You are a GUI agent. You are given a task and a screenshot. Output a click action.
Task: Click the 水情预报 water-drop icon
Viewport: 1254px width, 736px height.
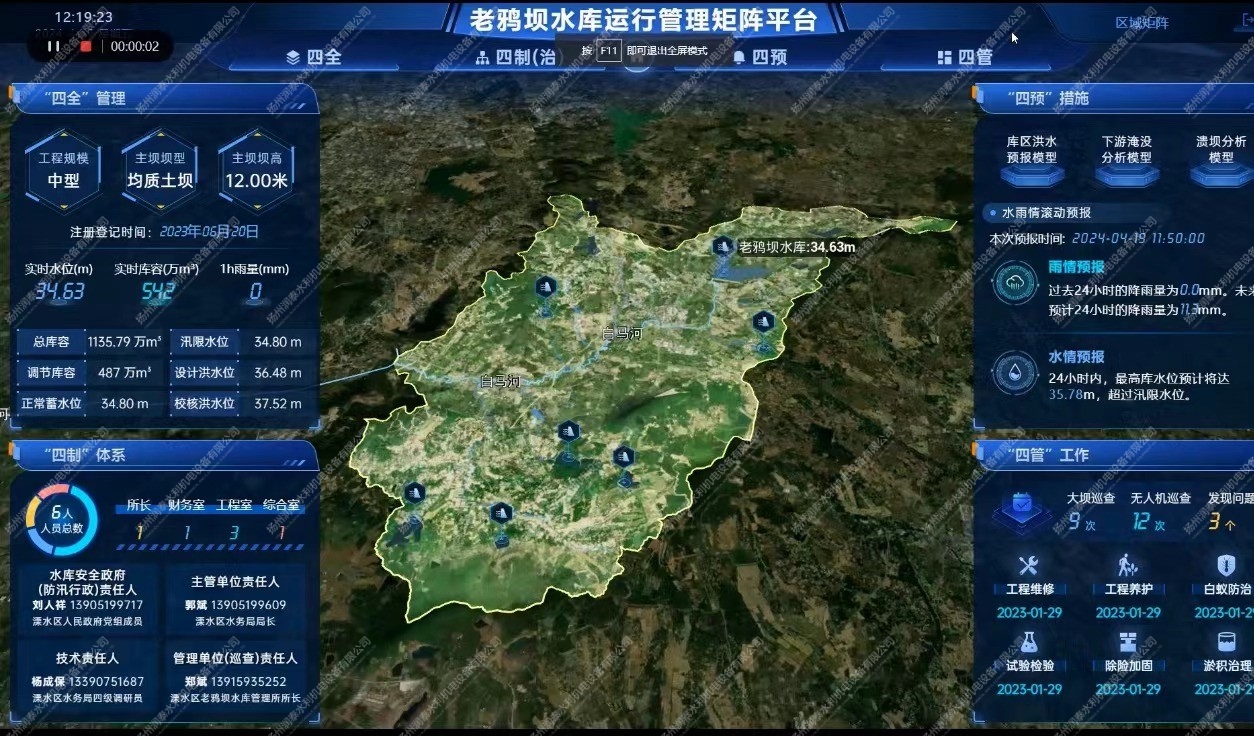pos(1013,370)
